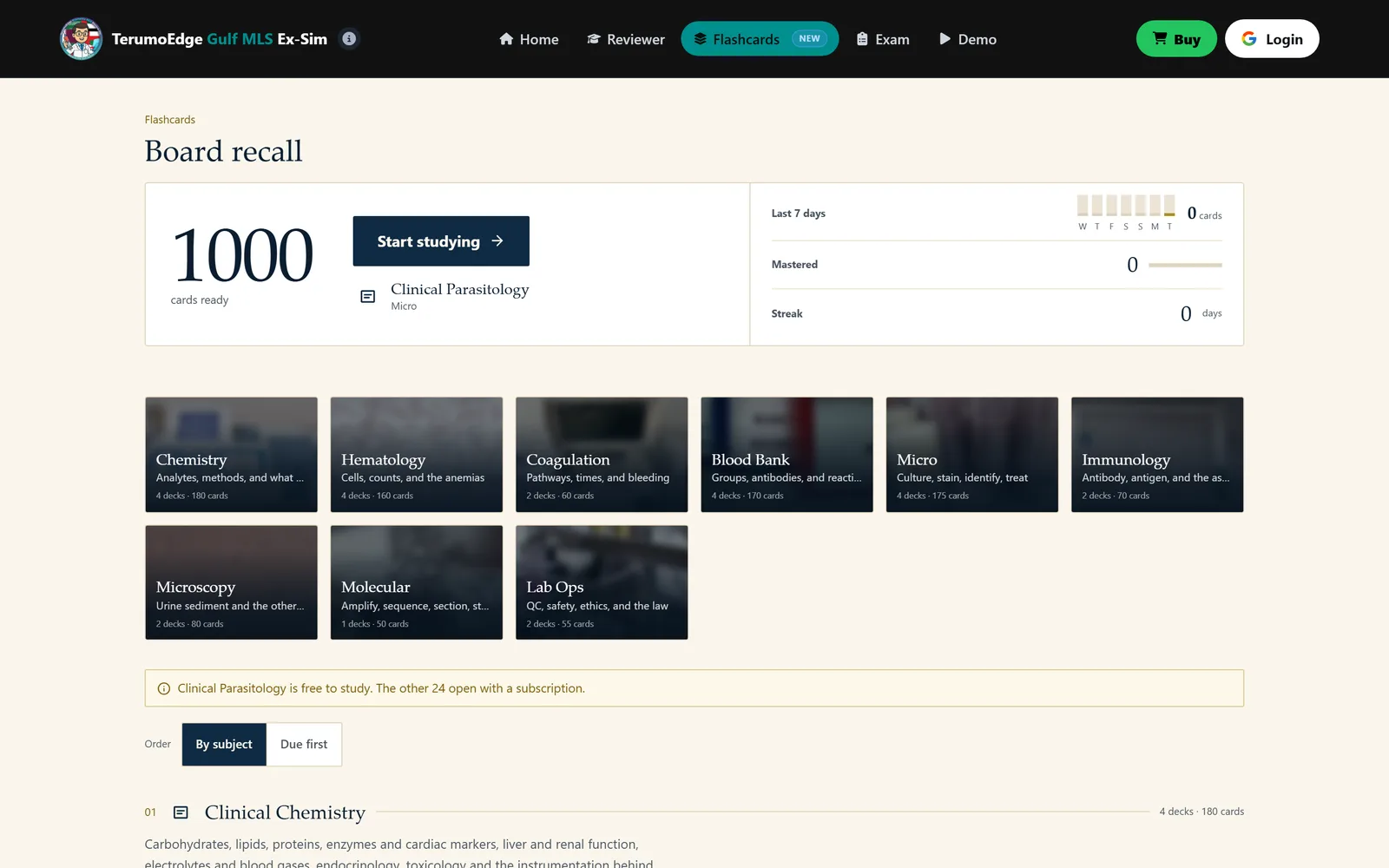This screenshot has width=1389, height=868.
Task: Open the Blood Bank subject card
Action: [x=787, y=455]
